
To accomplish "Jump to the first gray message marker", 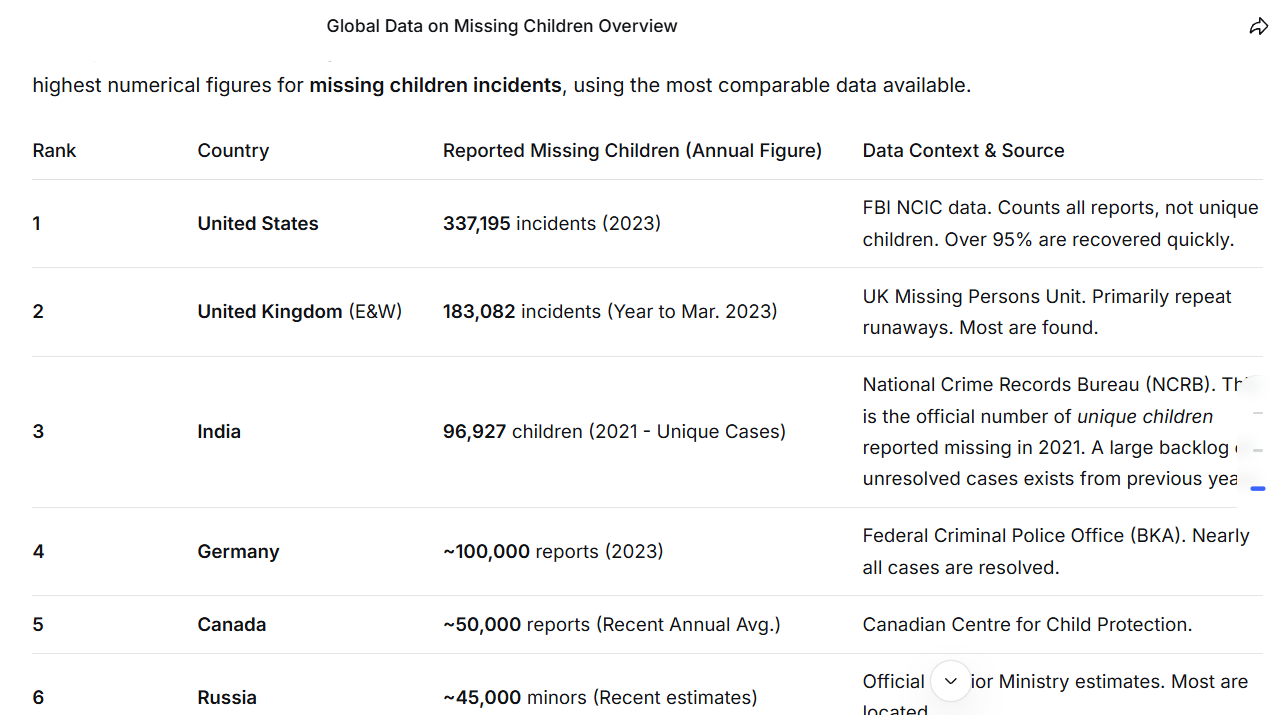I will tap(1258, 413).
